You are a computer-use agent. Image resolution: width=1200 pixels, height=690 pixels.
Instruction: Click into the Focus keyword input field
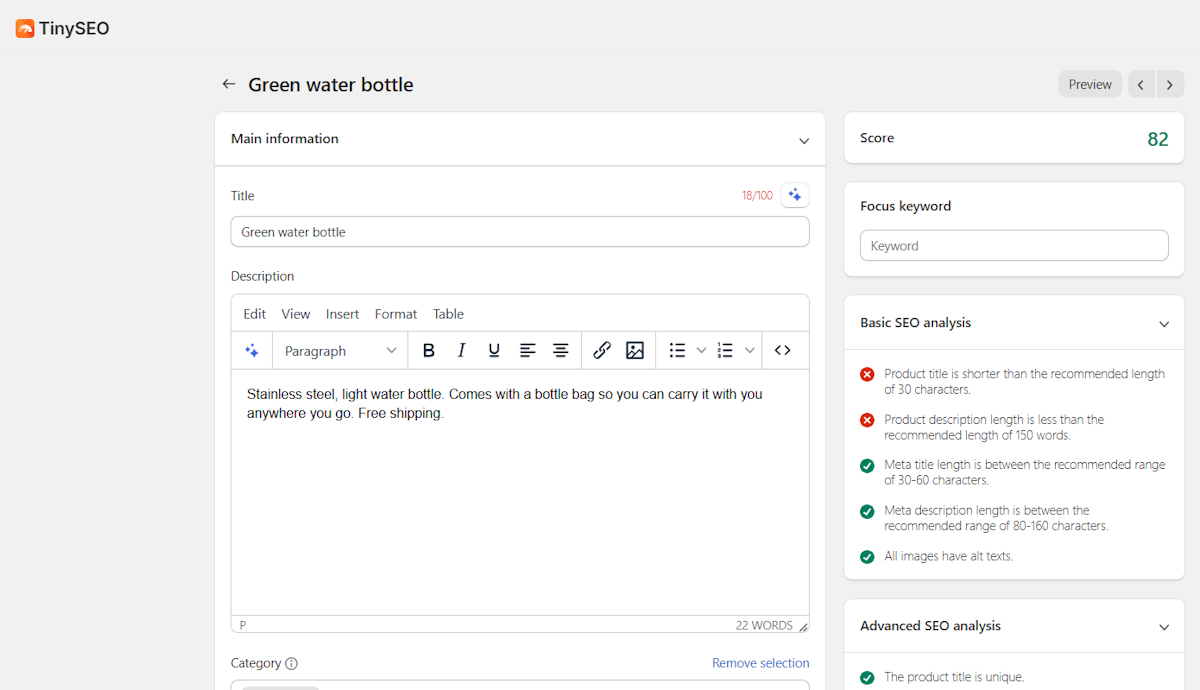pos(1014,246)
